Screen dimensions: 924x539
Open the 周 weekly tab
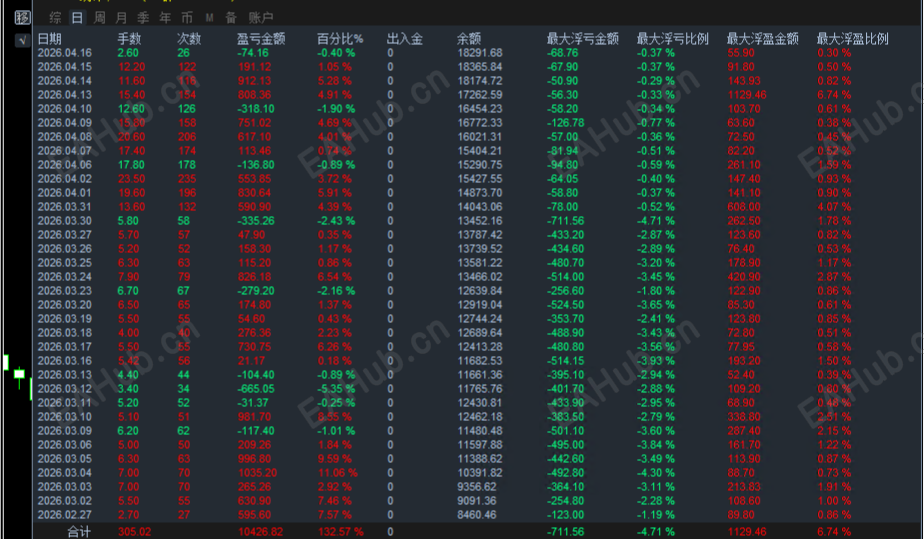(100, 18)
